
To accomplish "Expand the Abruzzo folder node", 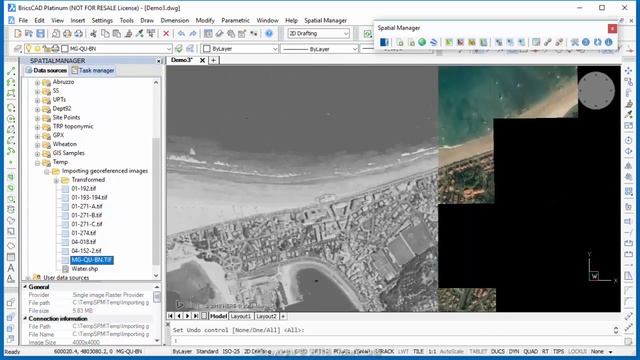I will pyautogui.click(x=37, y=82).
